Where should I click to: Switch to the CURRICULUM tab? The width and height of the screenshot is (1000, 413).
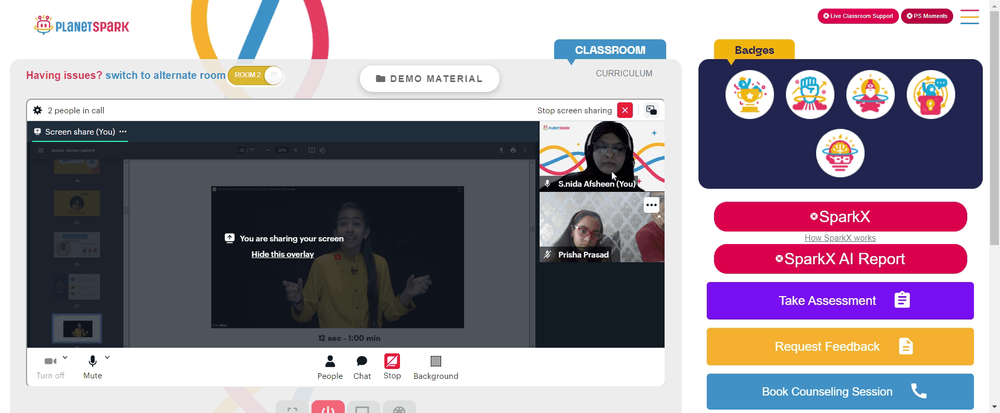[x=624, y=73]
